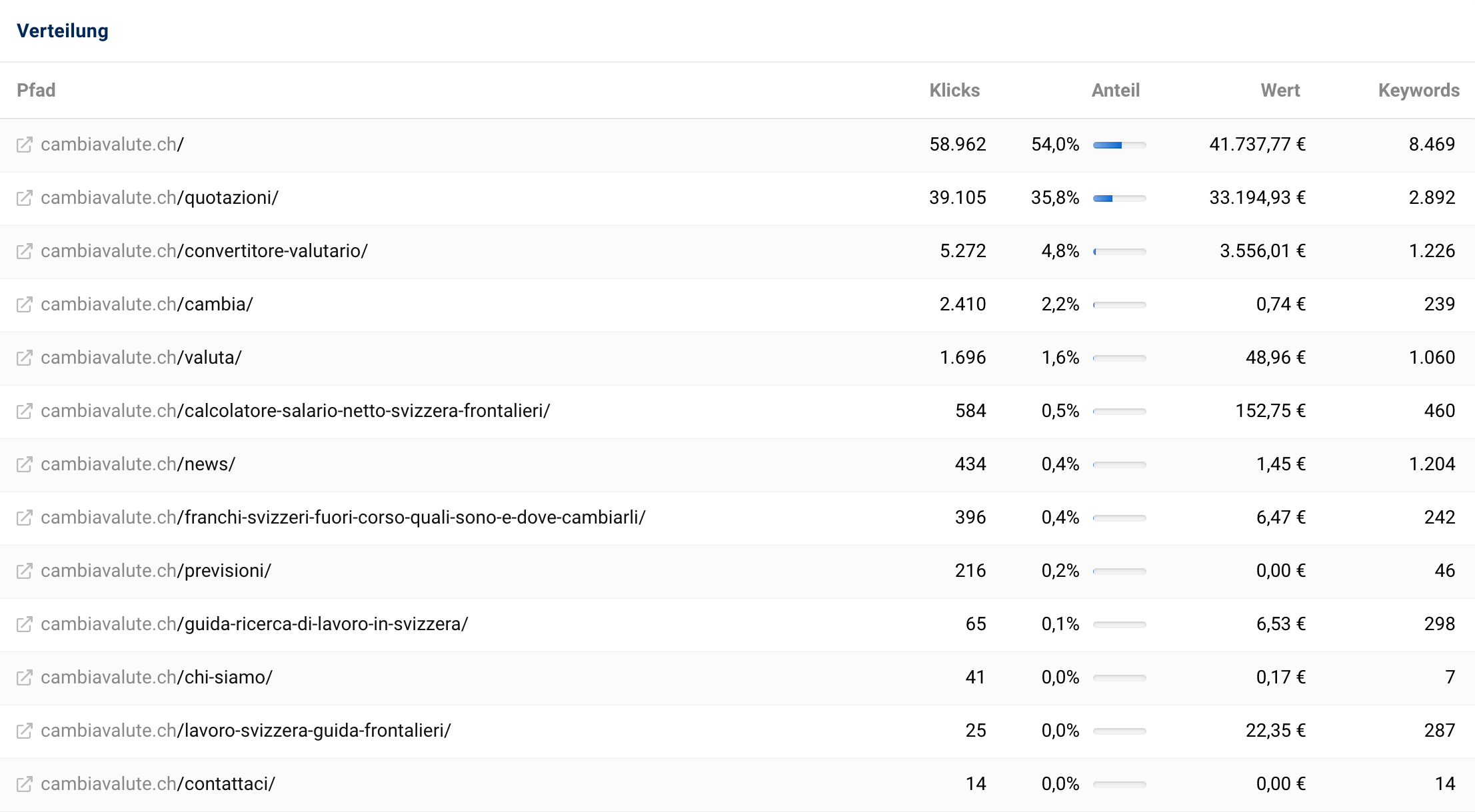Image resolution: width=1475 pixels, height=812 pixels.
Task: Open external link icon for /previsioni/
Action: (24, 571)
